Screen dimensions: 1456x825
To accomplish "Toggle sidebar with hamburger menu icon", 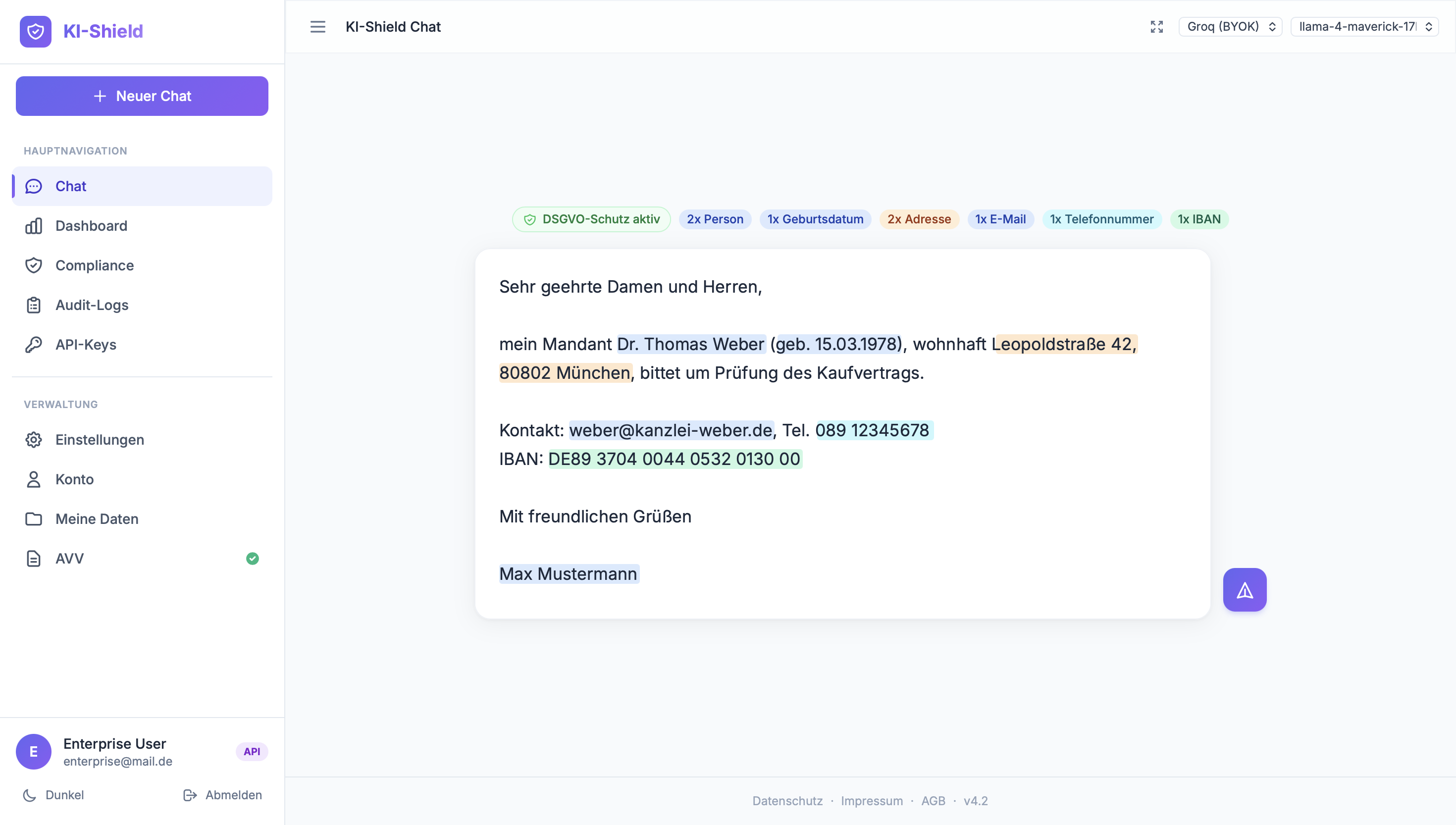I will [318, 27].
